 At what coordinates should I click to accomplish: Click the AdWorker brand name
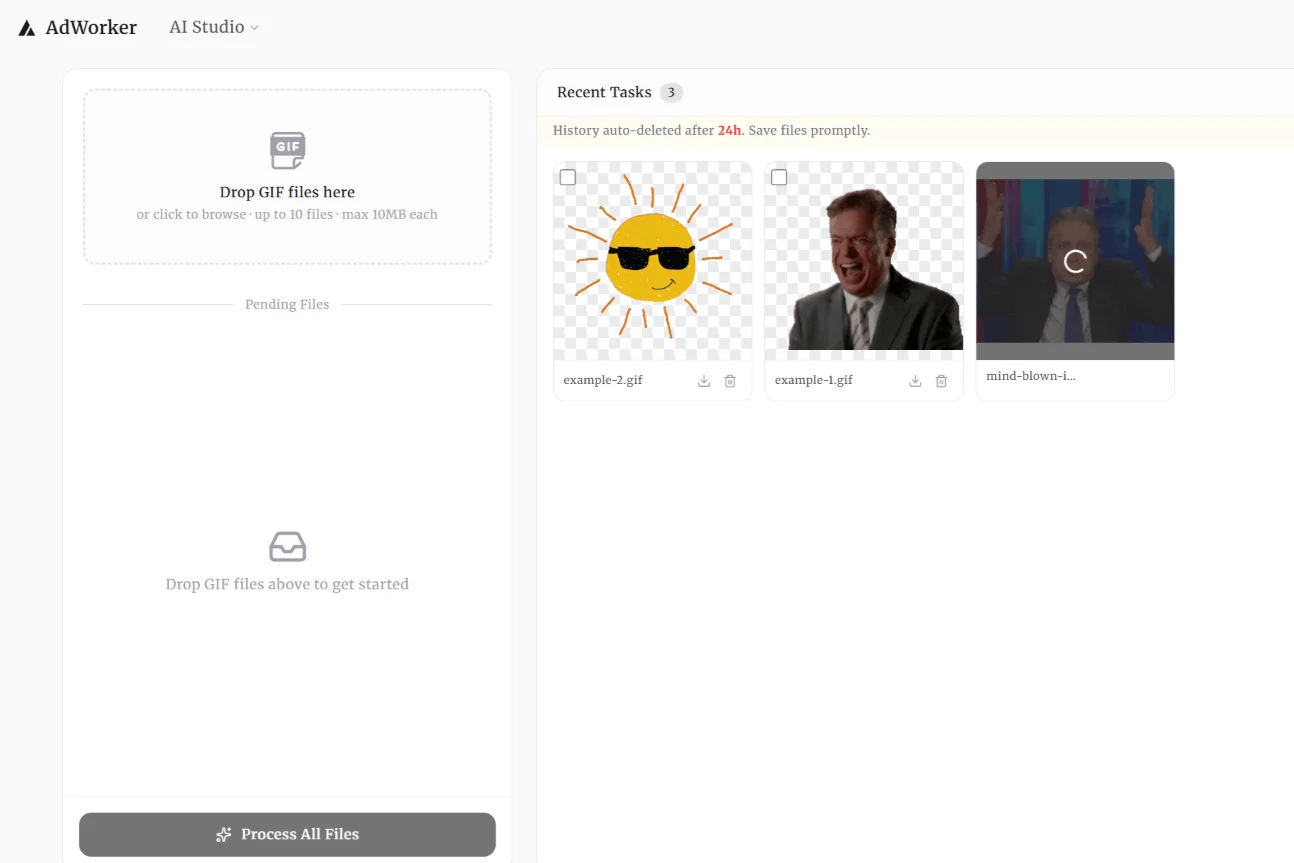pyautogui.click(x=91, y=28)
